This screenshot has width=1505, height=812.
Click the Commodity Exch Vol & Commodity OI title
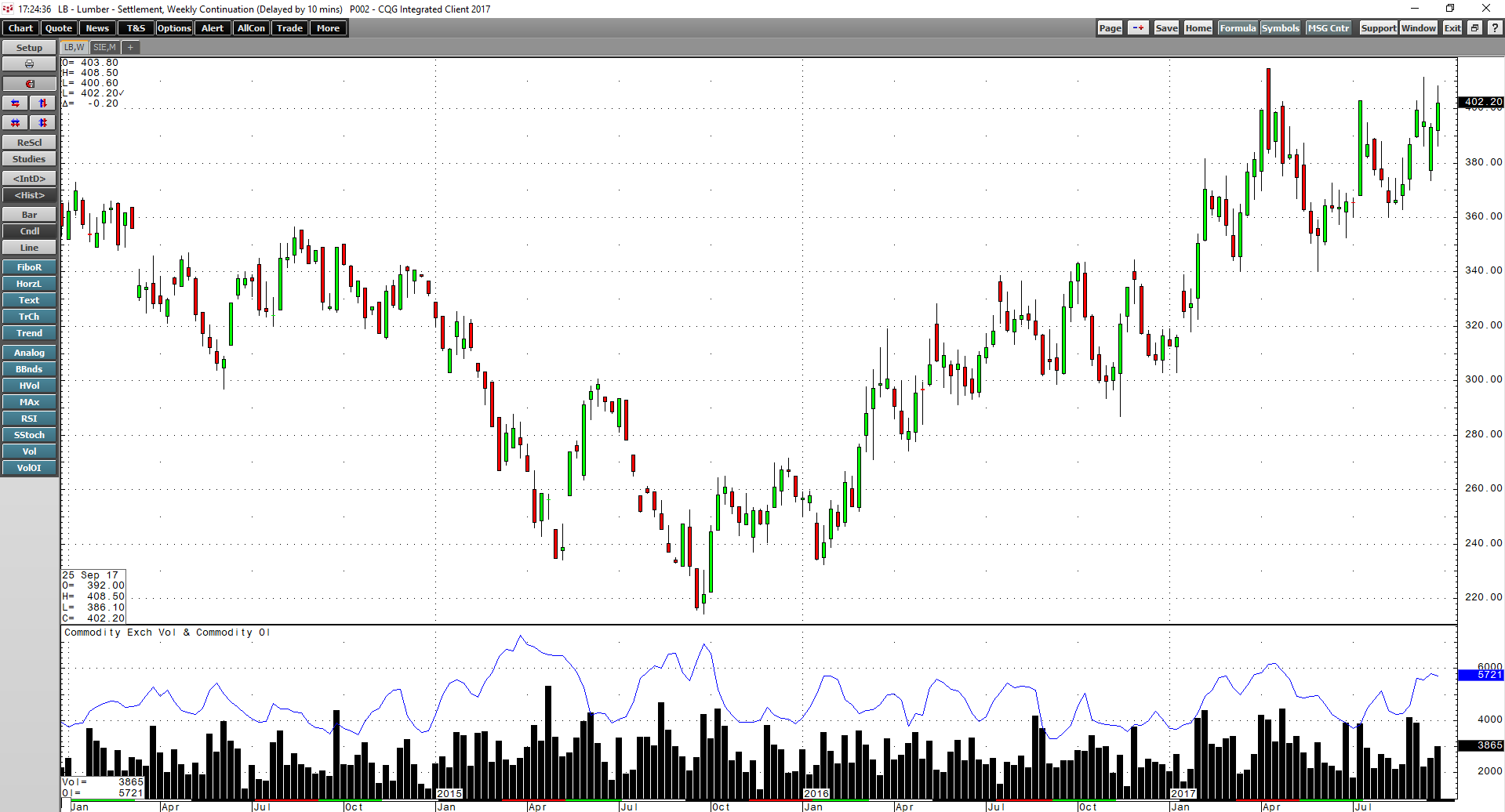coord(167,633)
